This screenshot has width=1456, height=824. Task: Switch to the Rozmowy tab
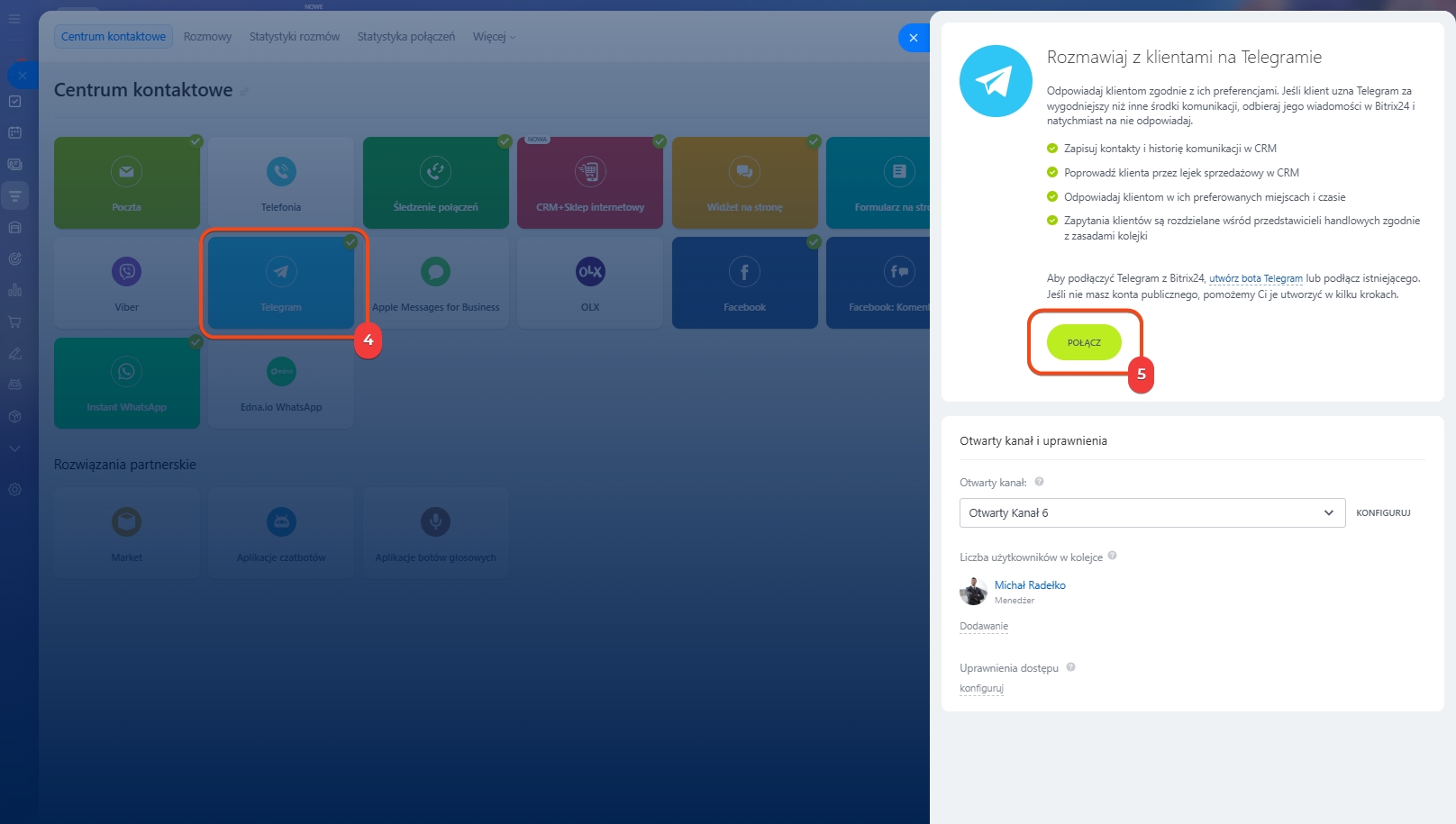click(x=207, y=37)
